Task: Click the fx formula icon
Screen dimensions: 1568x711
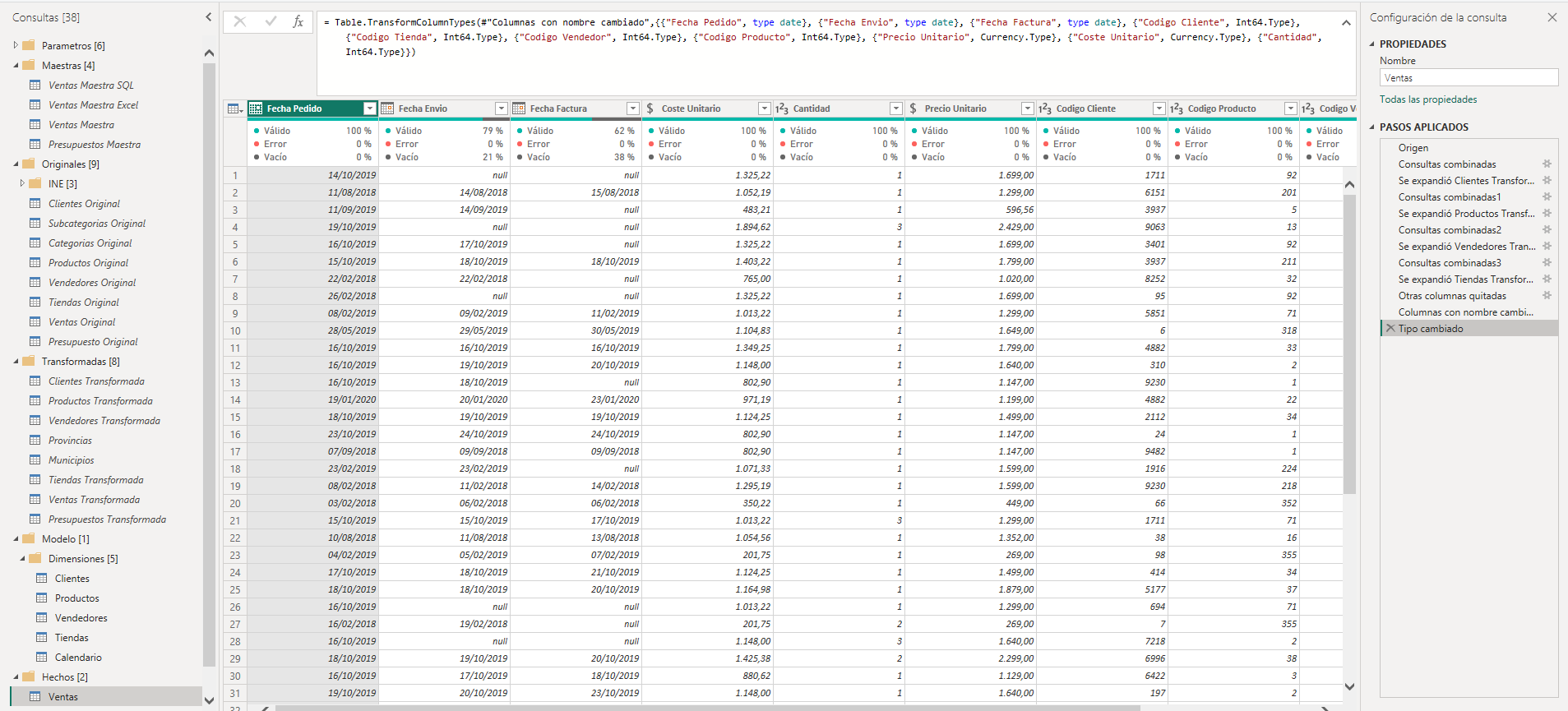Action: [298, 22]
